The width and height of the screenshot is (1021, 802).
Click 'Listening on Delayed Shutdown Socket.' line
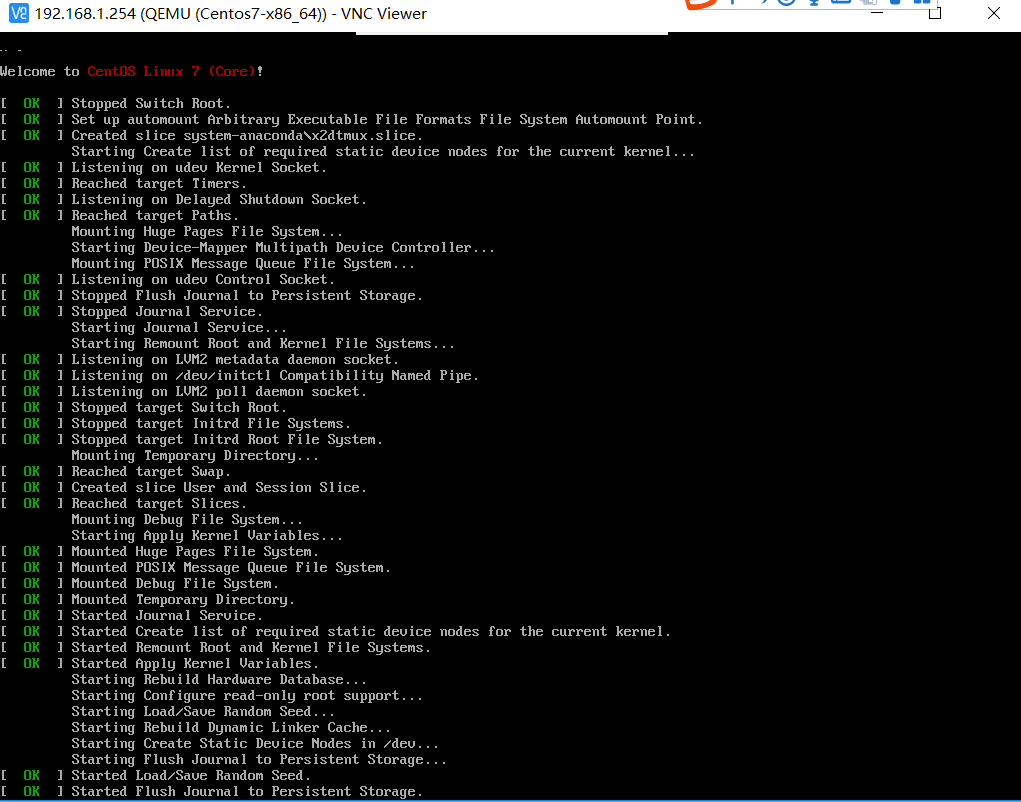pyautogui.click(x=219, y=199)
